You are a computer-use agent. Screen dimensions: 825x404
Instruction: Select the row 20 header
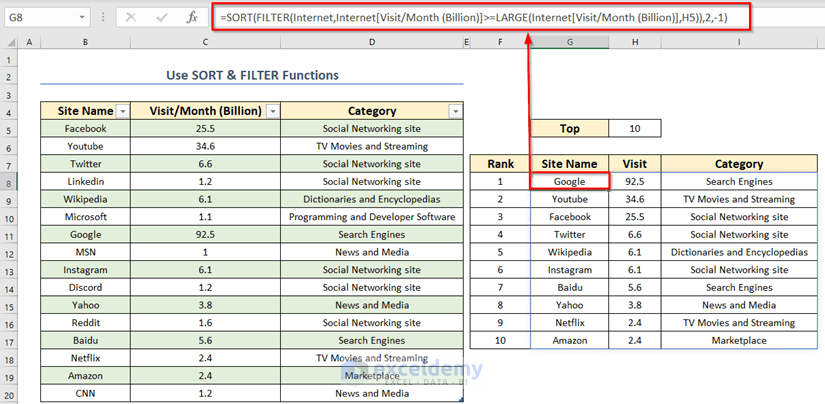(x=9, y=393)
